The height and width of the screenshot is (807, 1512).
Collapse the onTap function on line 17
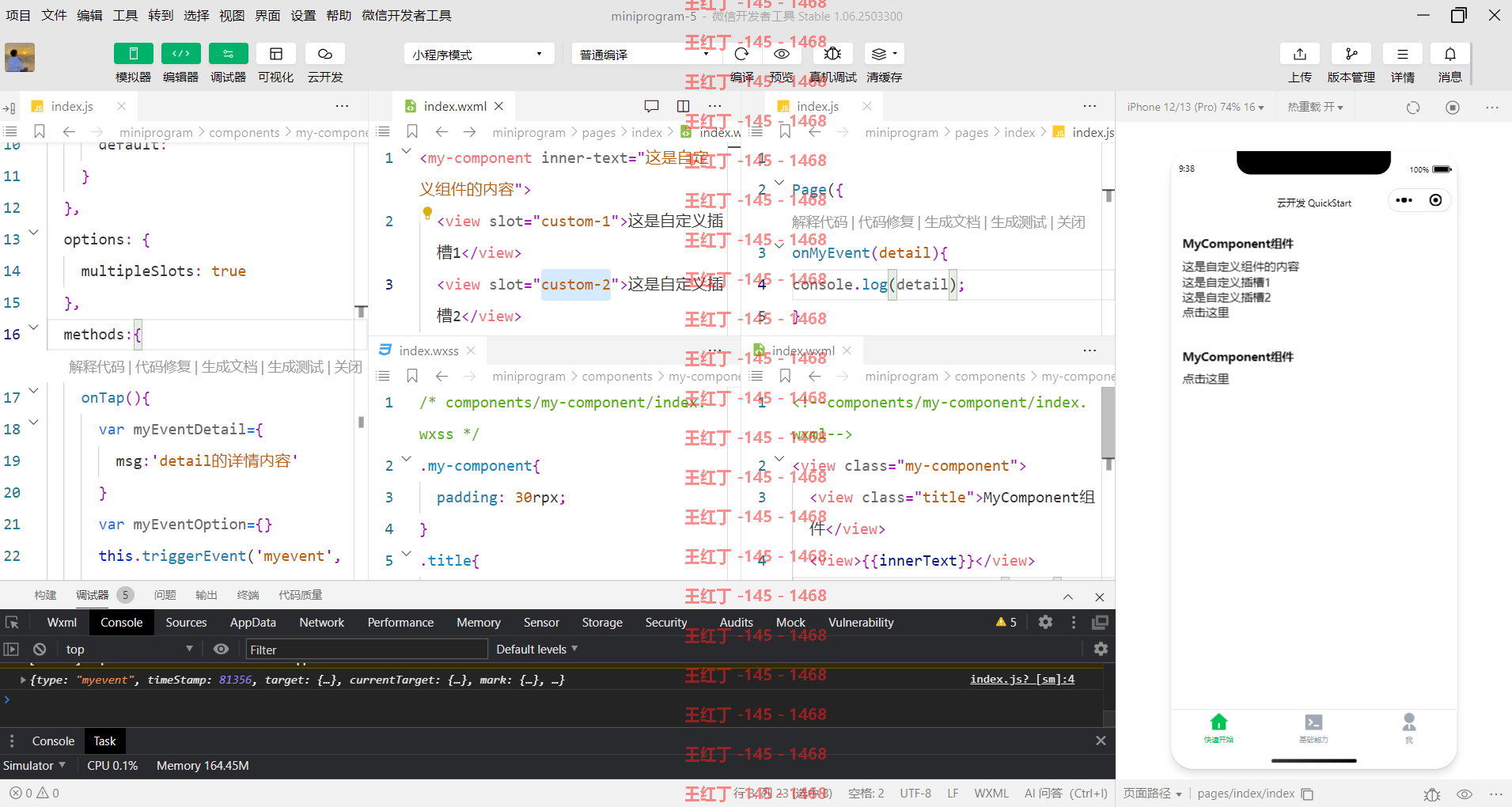pos(34,390)
